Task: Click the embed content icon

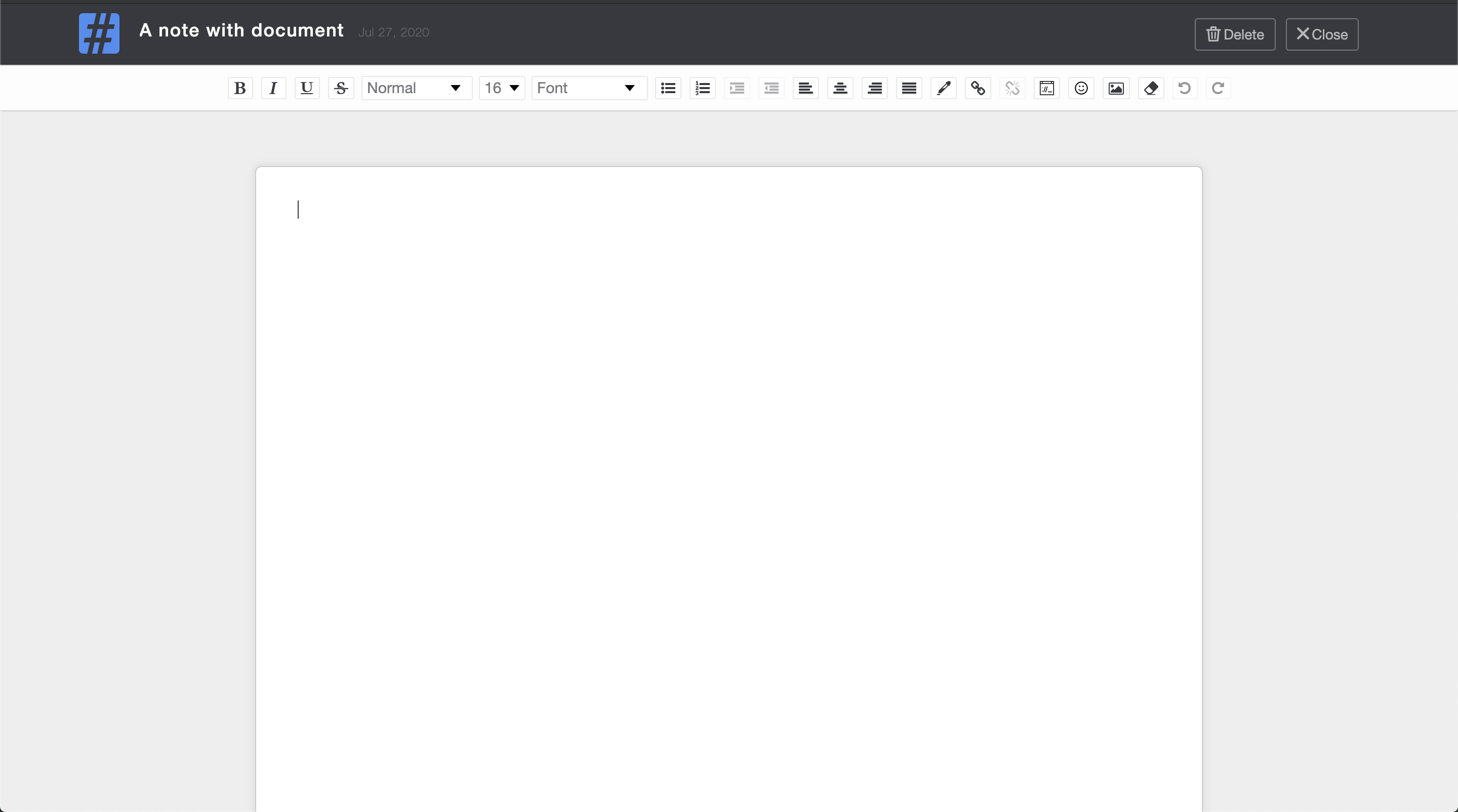Action: (1047, 88)
